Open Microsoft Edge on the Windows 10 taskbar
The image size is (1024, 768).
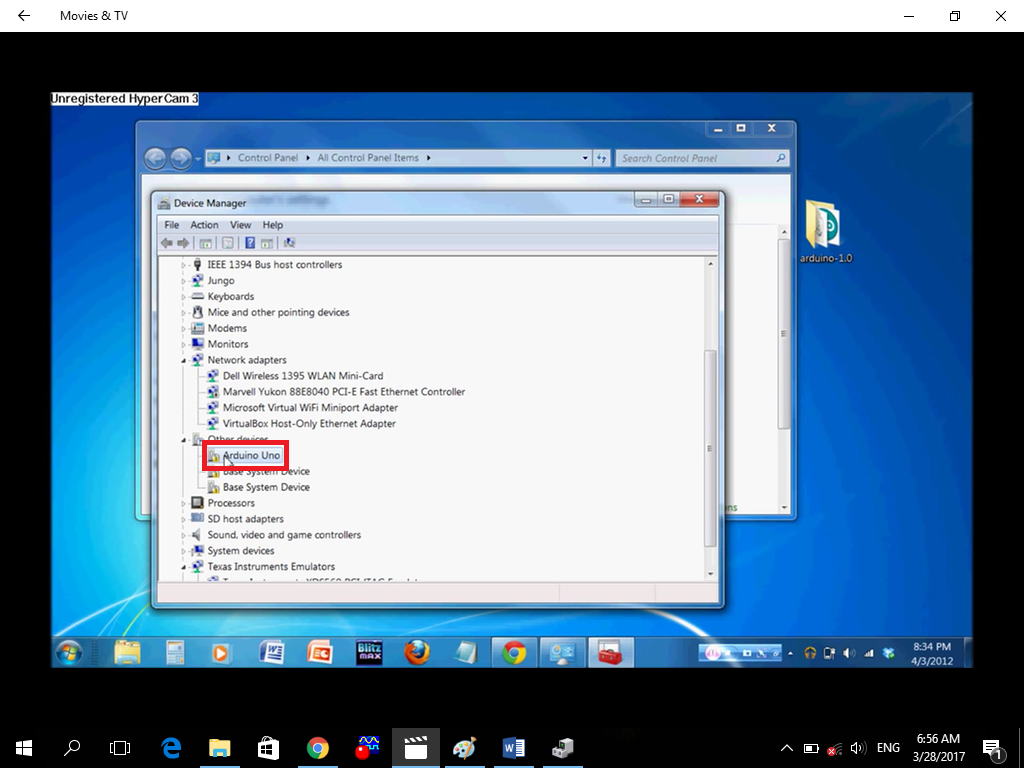pyautogui.click(x=171, y=748)
